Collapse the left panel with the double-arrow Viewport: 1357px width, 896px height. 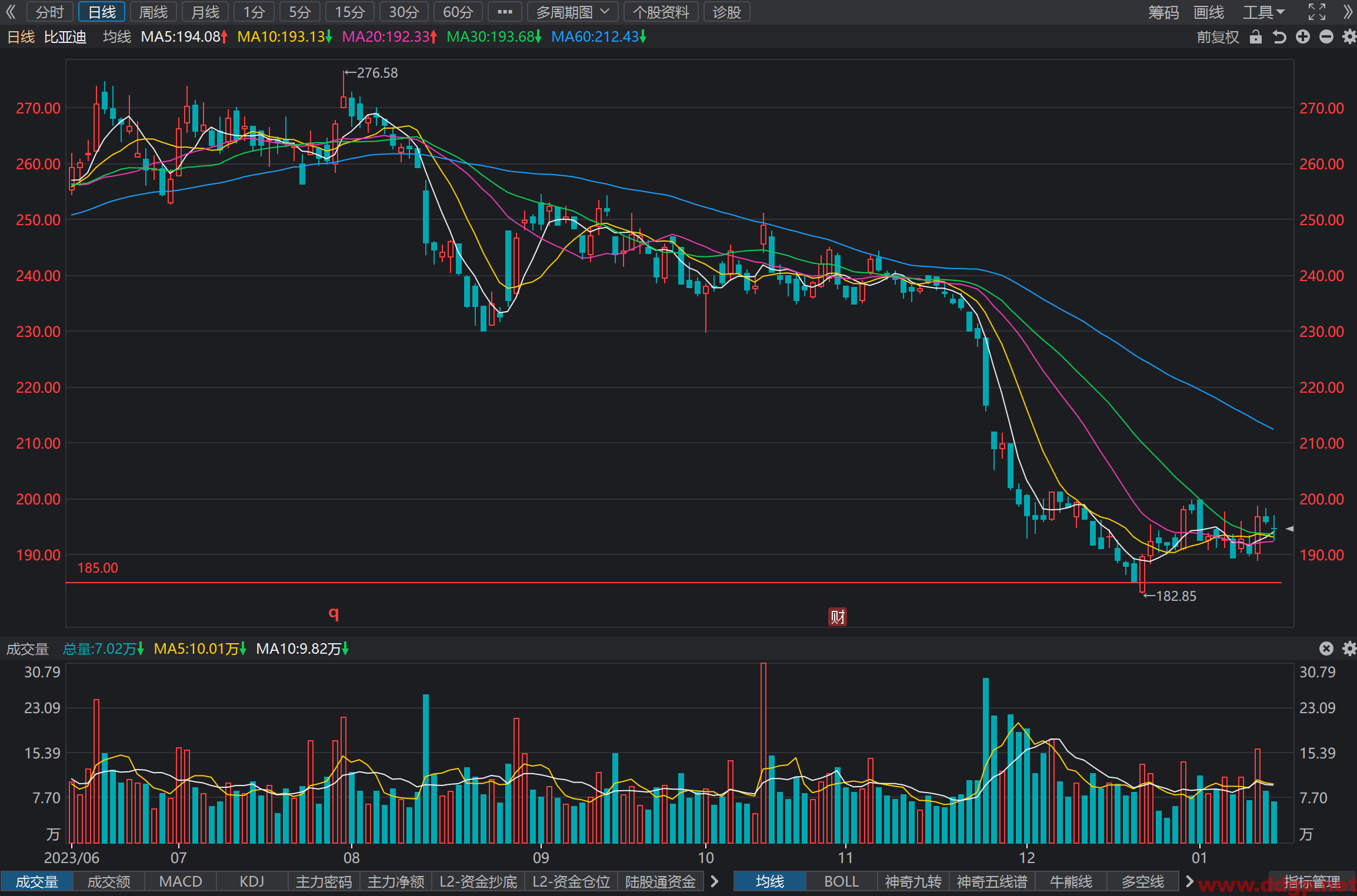pyautogui.click(x=11, y=12)
